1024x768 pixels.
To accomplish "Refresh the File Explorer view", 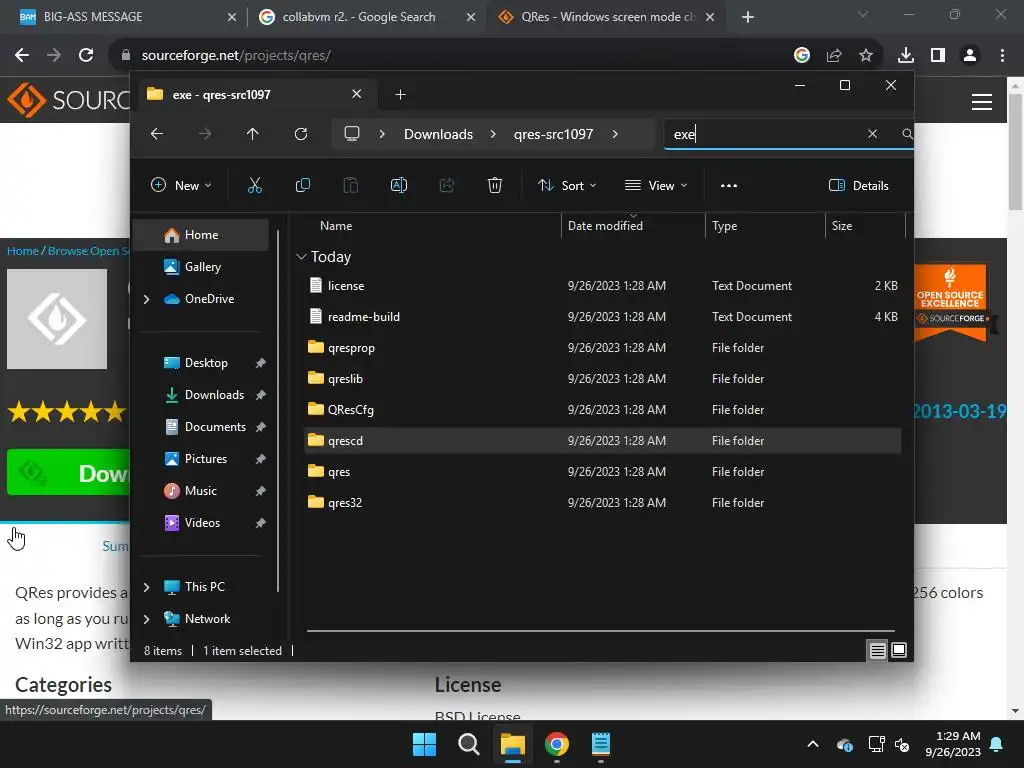I will click(x=300, y=134).
